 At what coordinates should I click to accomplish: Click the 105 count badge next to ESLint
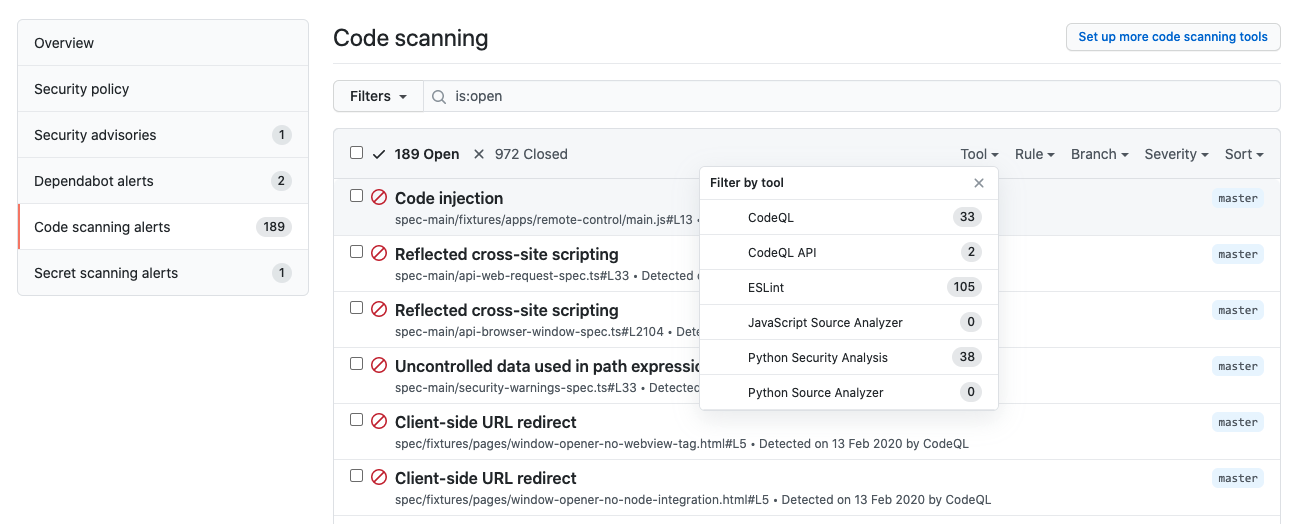coord(964,287)
